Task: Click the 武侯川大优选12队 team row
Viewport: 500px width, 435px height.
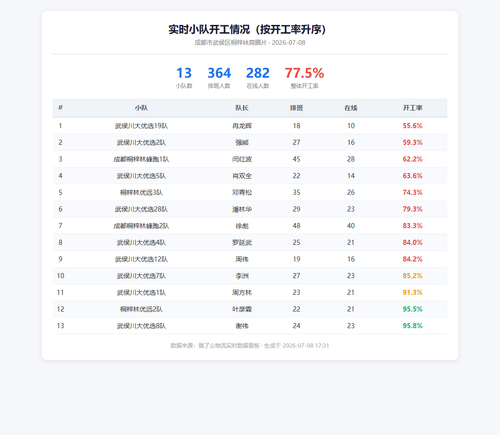Action: (x=250, y=259)
